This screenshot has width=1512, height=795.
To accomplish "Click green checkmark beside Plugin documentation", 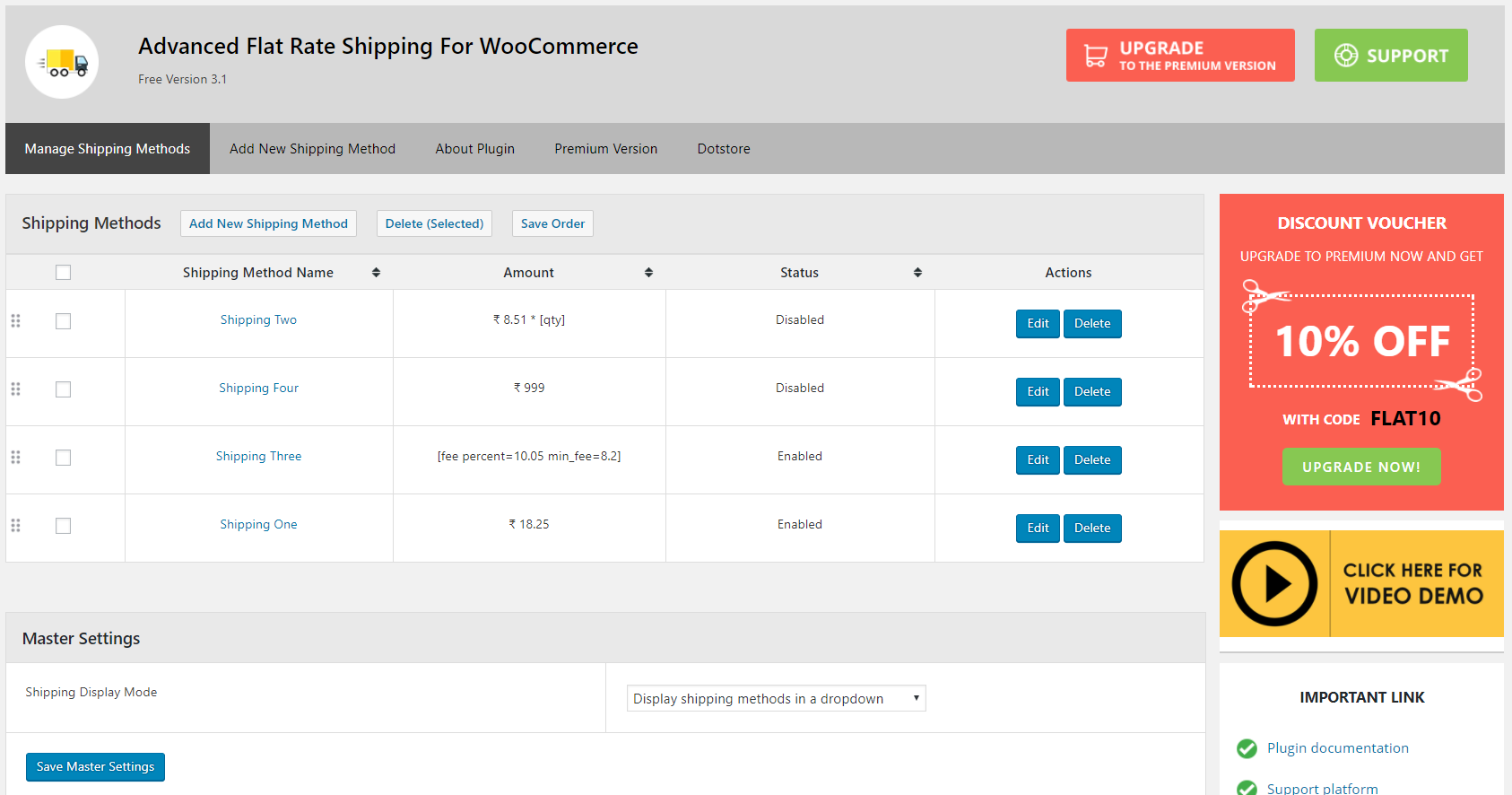I will [1247, 748].
